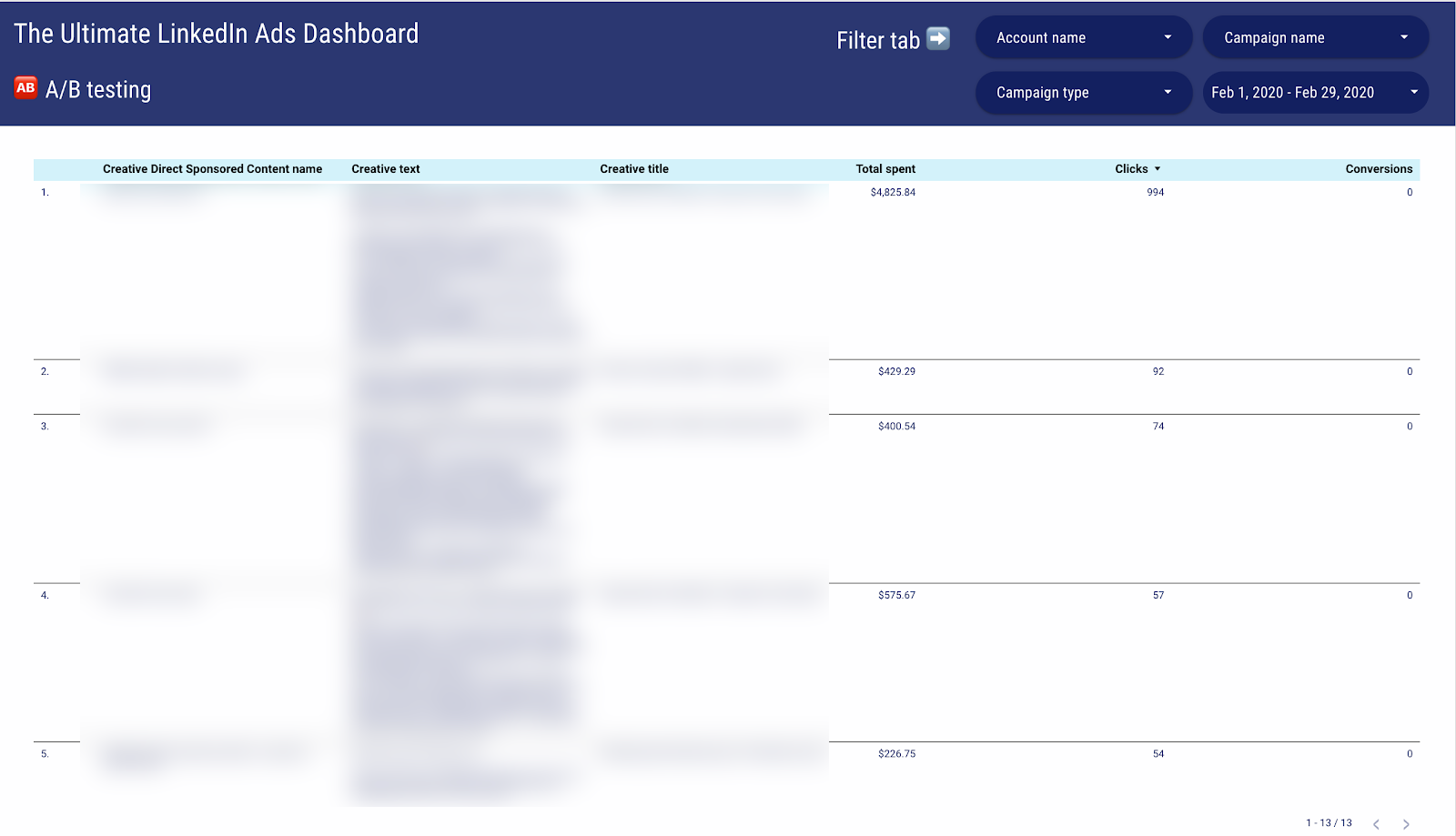Screen dimensions: 1456x836
Task: Click the Ultimate LinkedIn Ads Dashboard title
Action: [217, 34]
